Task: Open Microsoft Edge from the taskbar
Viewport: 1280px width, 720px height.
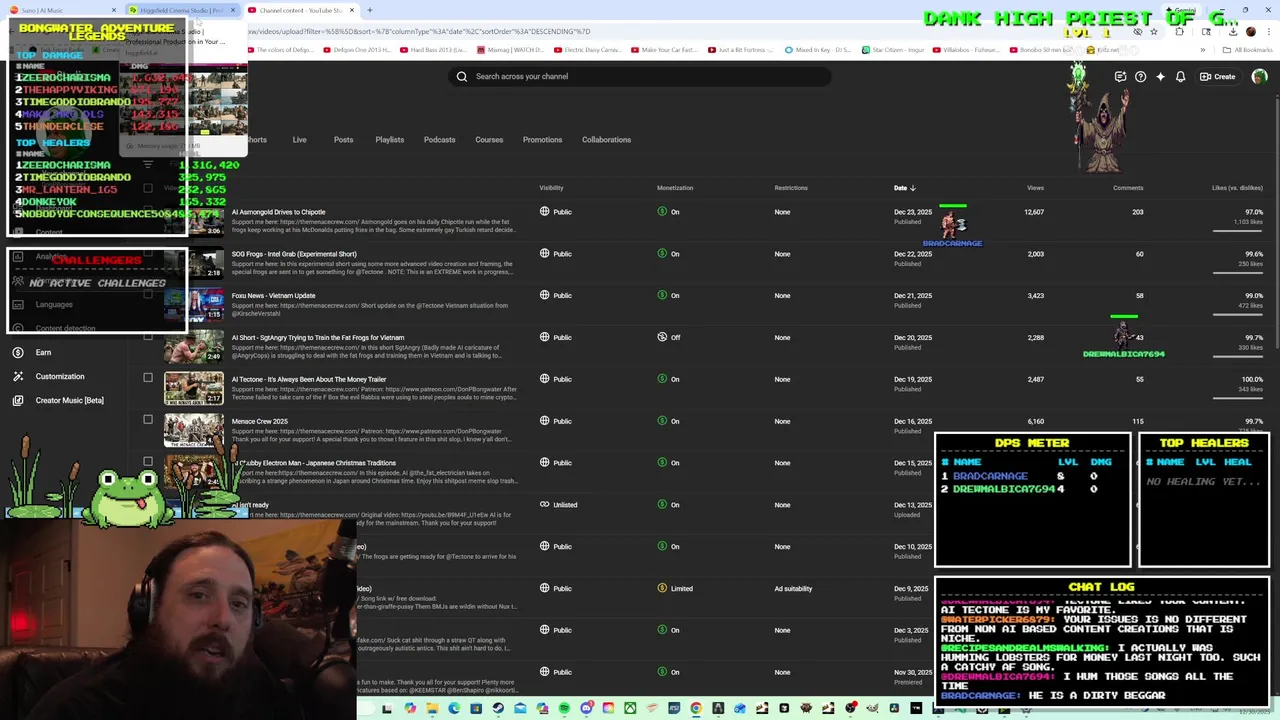Action: (x=454, y=709)
